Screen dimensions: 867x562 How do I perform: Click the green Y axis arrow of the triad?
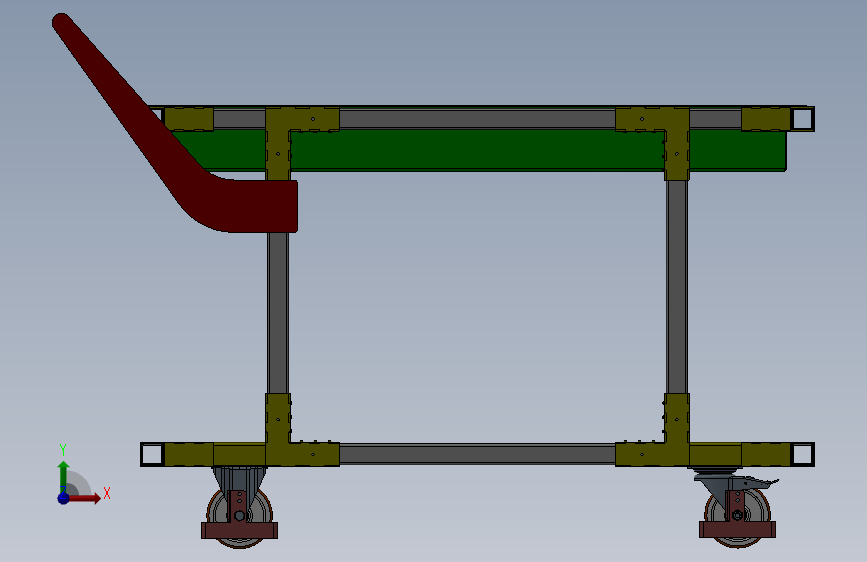[x=63, y=476]
